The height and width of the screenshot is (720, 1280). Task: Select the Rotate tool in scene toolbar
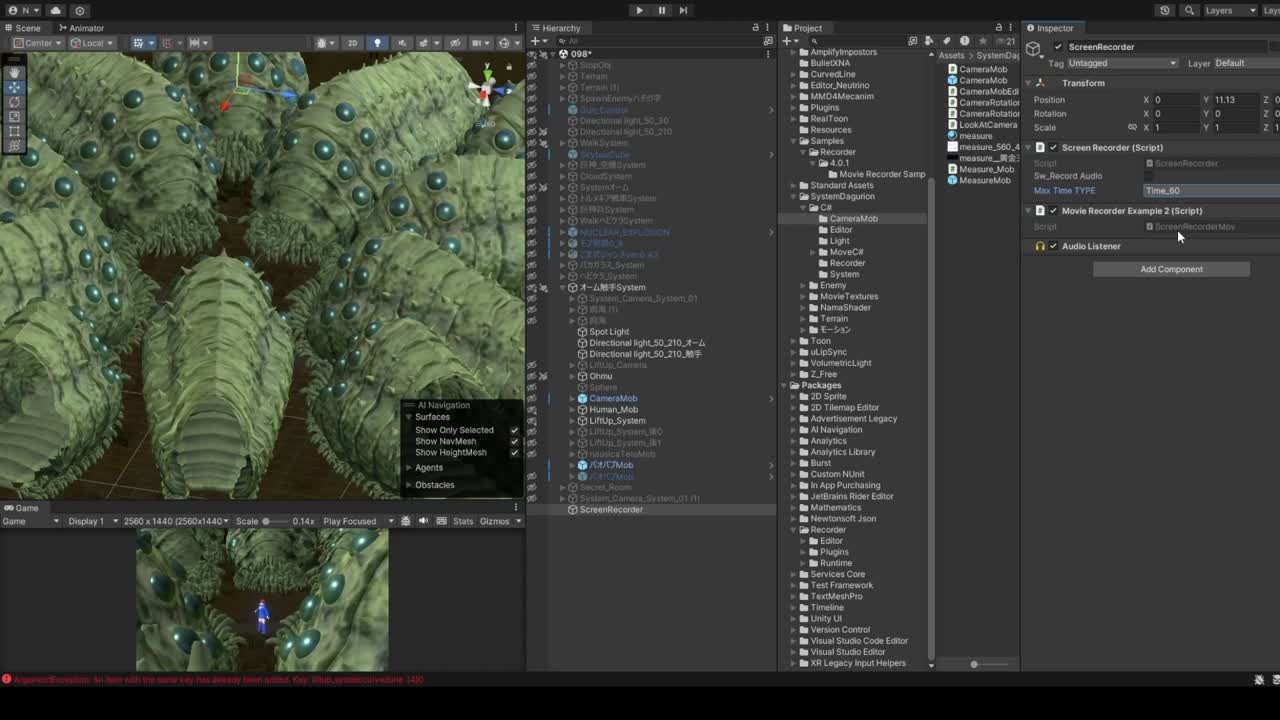(x=14, y=102)
